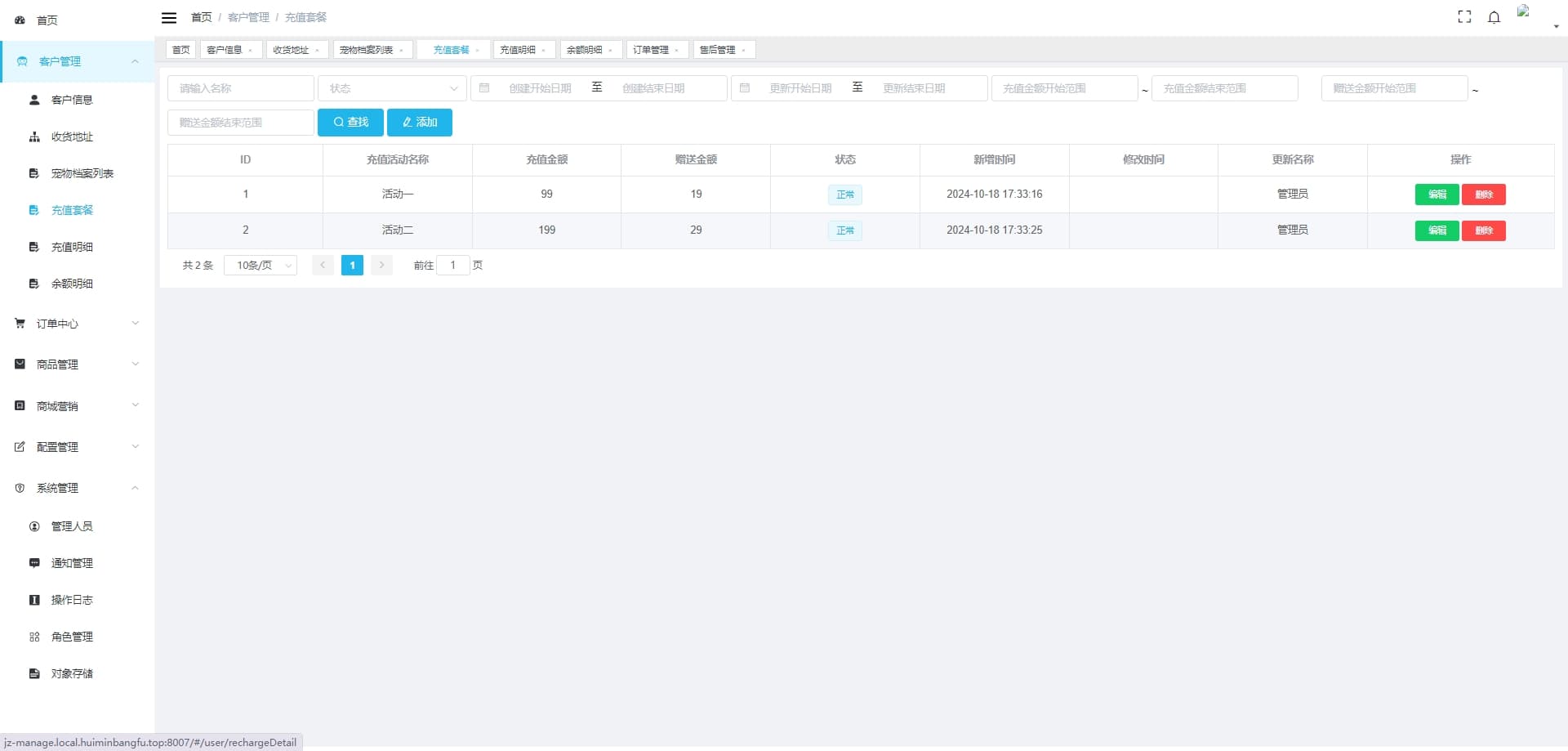Click the 更新开始日期 date field
The height and width of the screenshot is (751, 1568).
coord(800,88)
